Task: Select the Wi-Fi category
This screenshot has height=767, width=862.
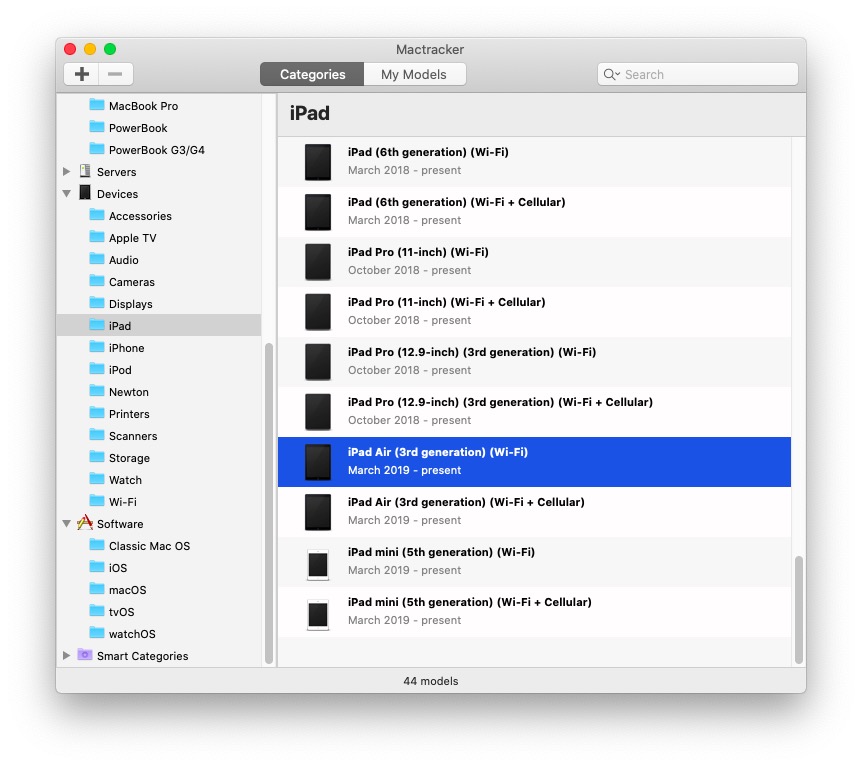Action: tap(158, 501)
